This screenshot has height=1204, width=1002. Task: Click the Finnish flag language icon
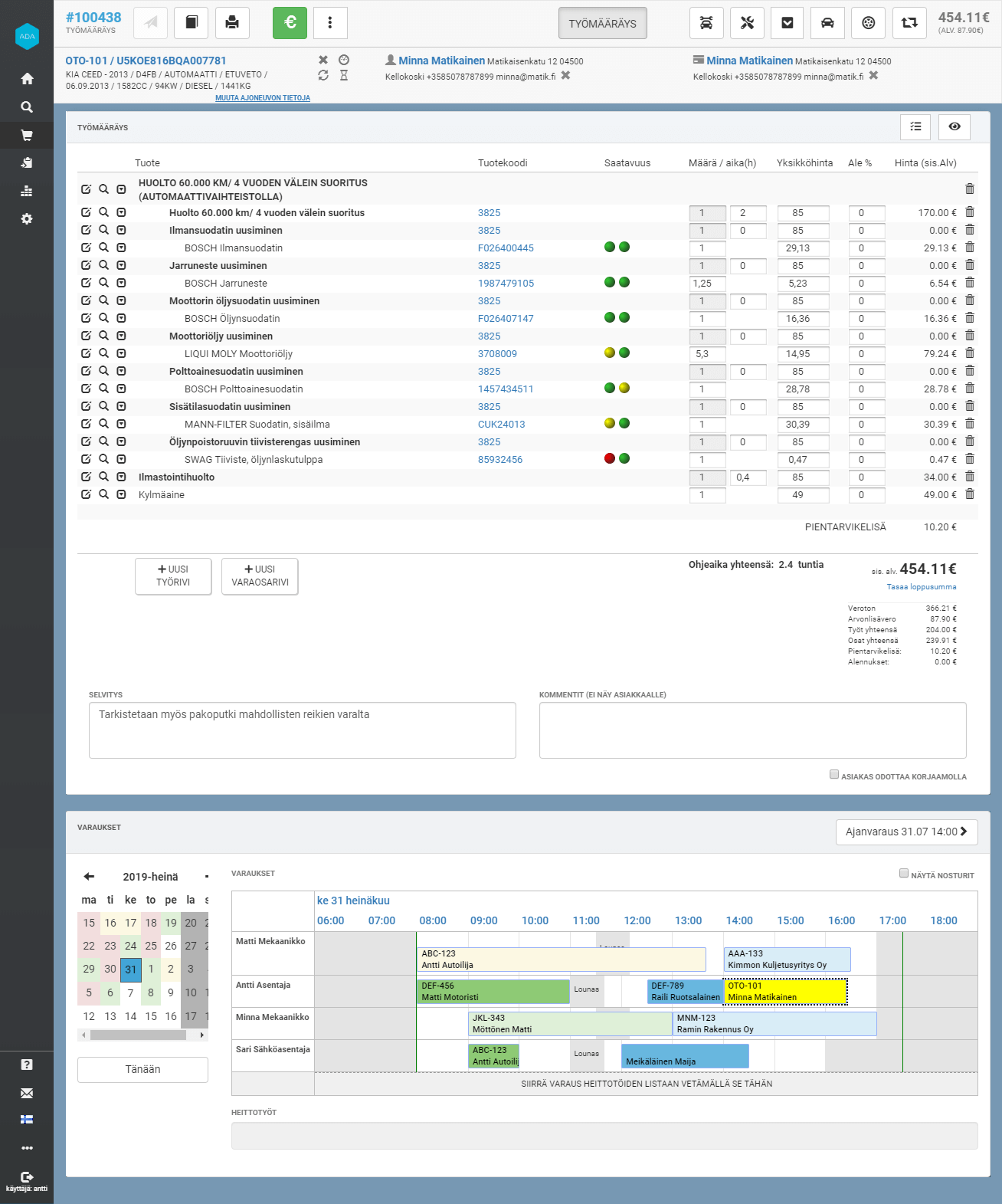pyautogui.click(x=27, y=1120)
